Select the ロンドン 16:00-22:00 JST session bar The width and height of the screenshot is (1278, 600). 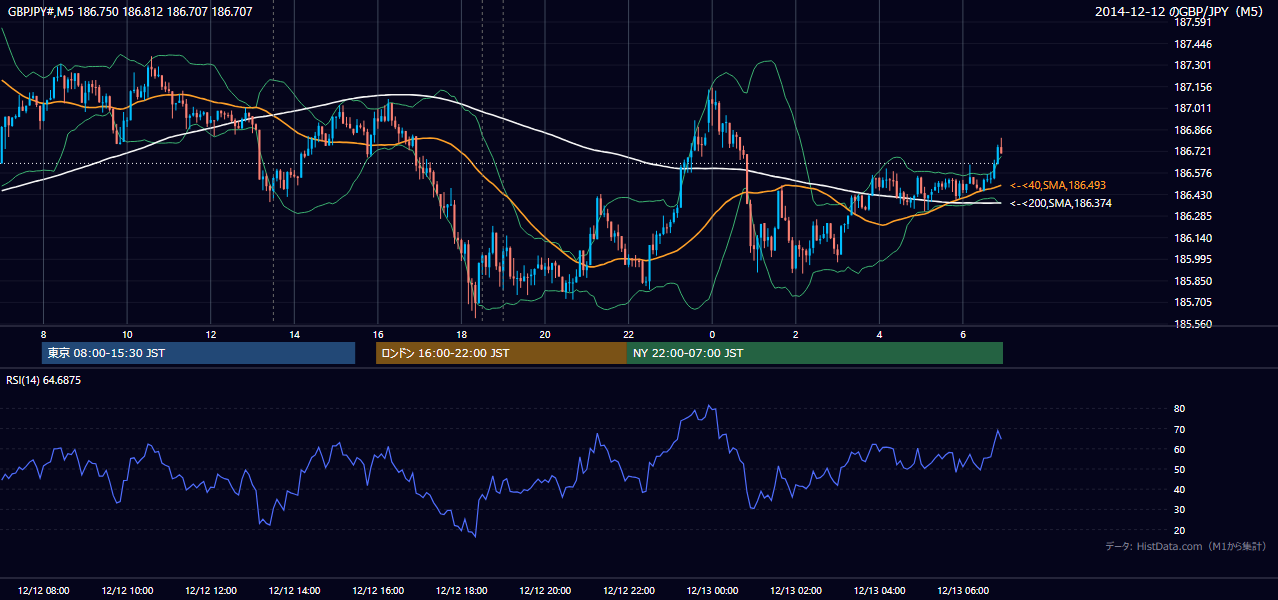501,353
